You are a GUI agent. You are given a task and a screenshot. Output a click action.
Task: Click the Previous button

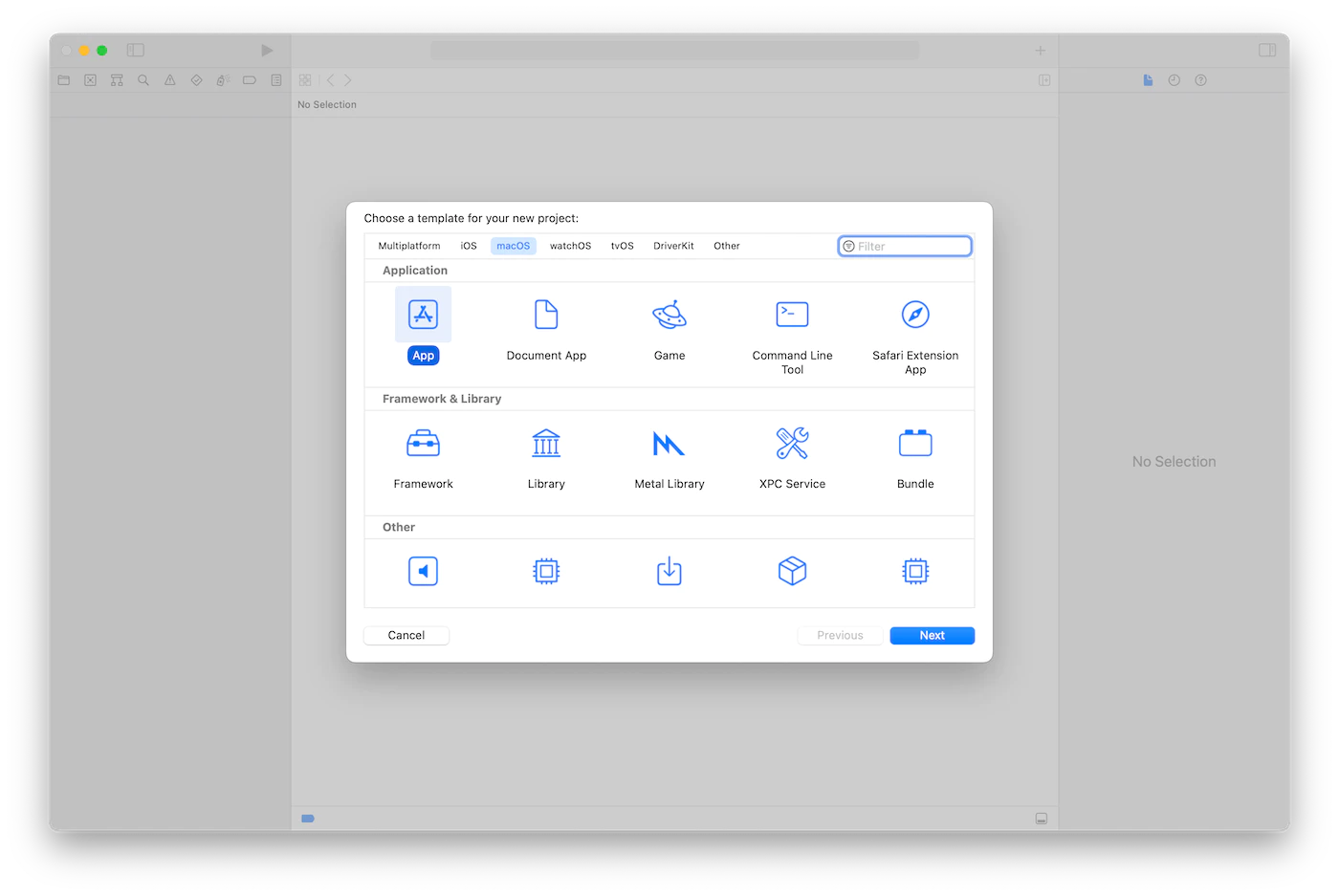tap(840, 635)
